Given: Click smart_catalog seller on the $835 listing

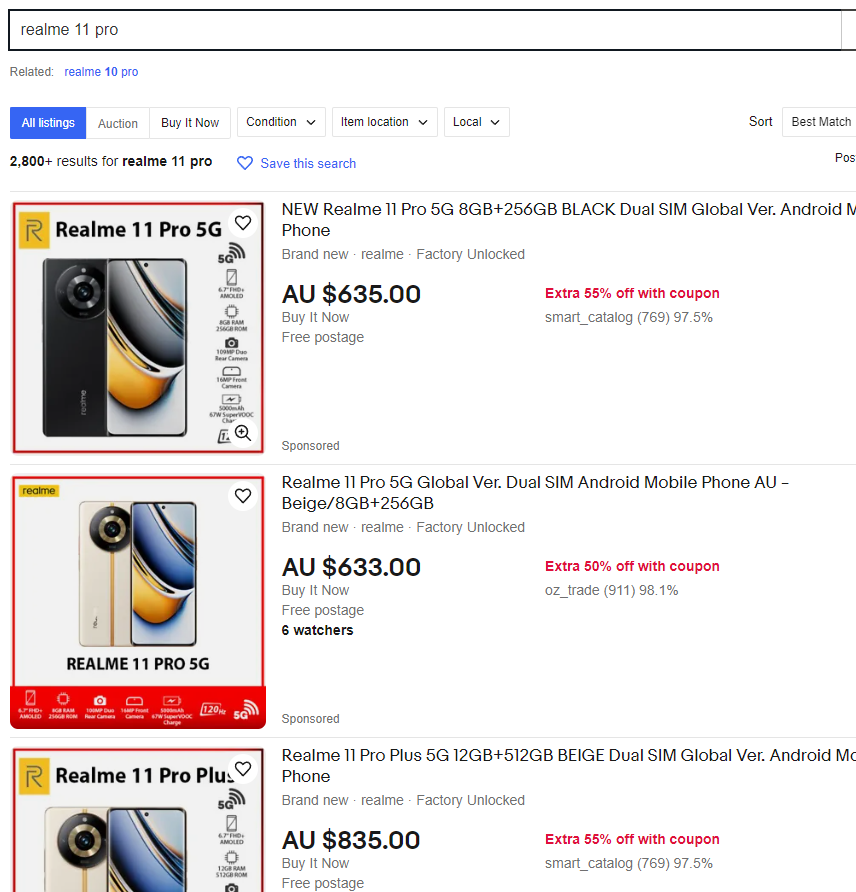Looking at the screenshot, I should coord(628,864).
